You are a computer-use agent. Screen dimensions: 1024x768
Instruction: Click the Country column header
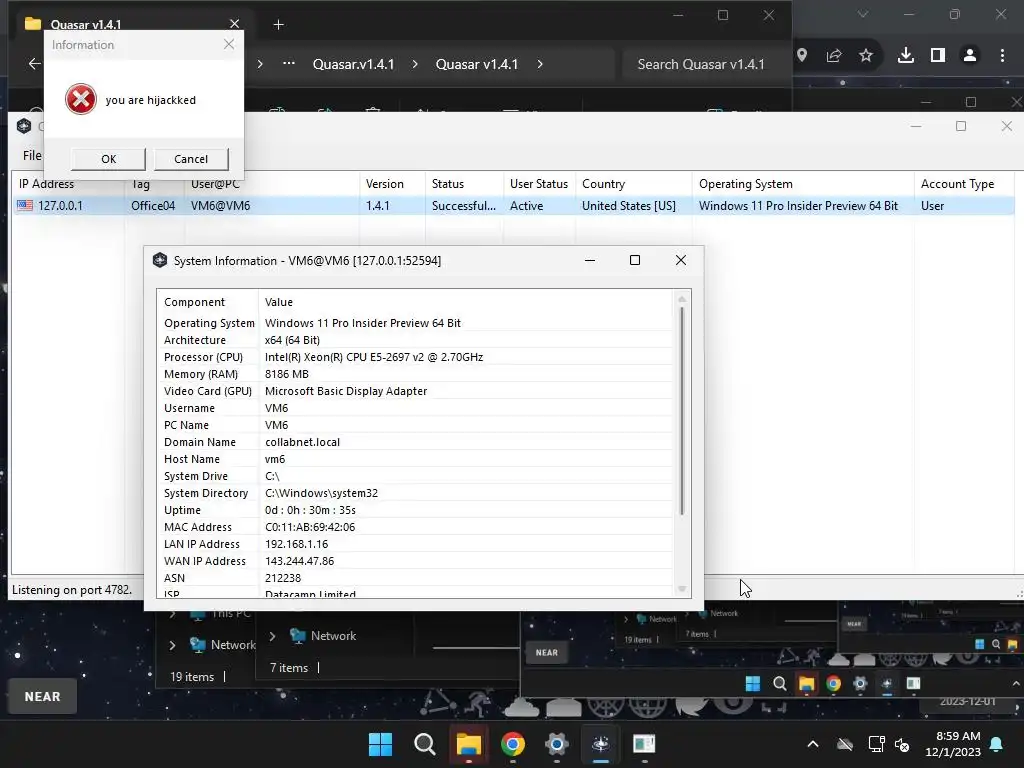[603, 184]
